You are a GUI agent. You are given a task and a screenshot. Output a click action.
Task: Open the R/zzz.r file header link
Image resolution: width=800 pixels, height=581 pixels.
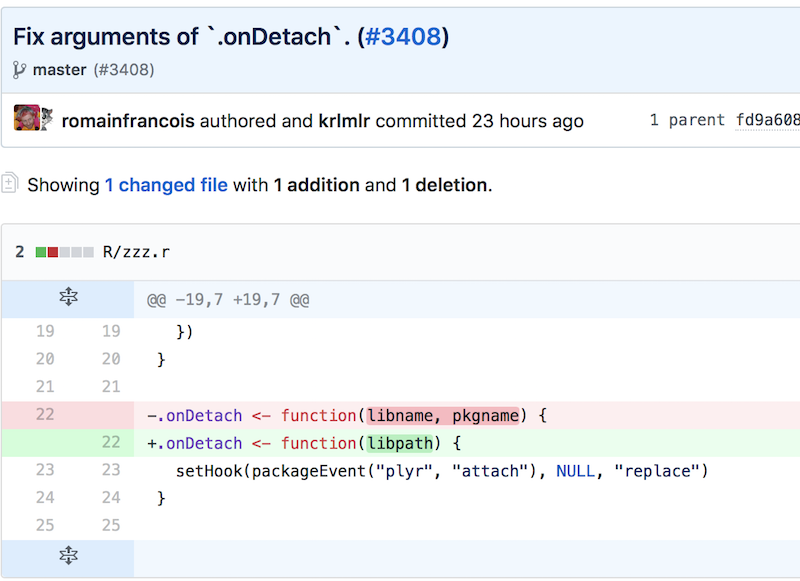point(136,252)
